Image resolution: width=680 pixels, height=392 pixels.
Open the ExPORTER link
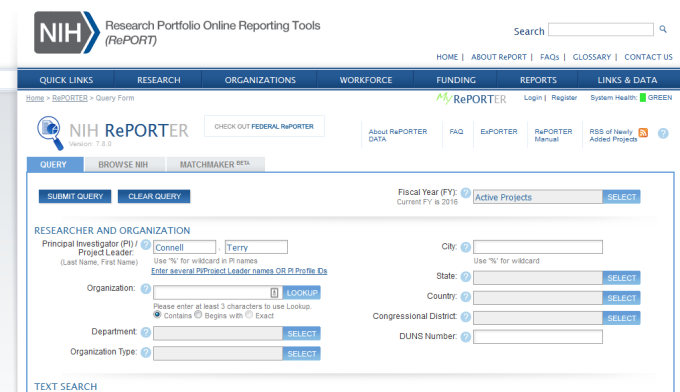[499, 131]
